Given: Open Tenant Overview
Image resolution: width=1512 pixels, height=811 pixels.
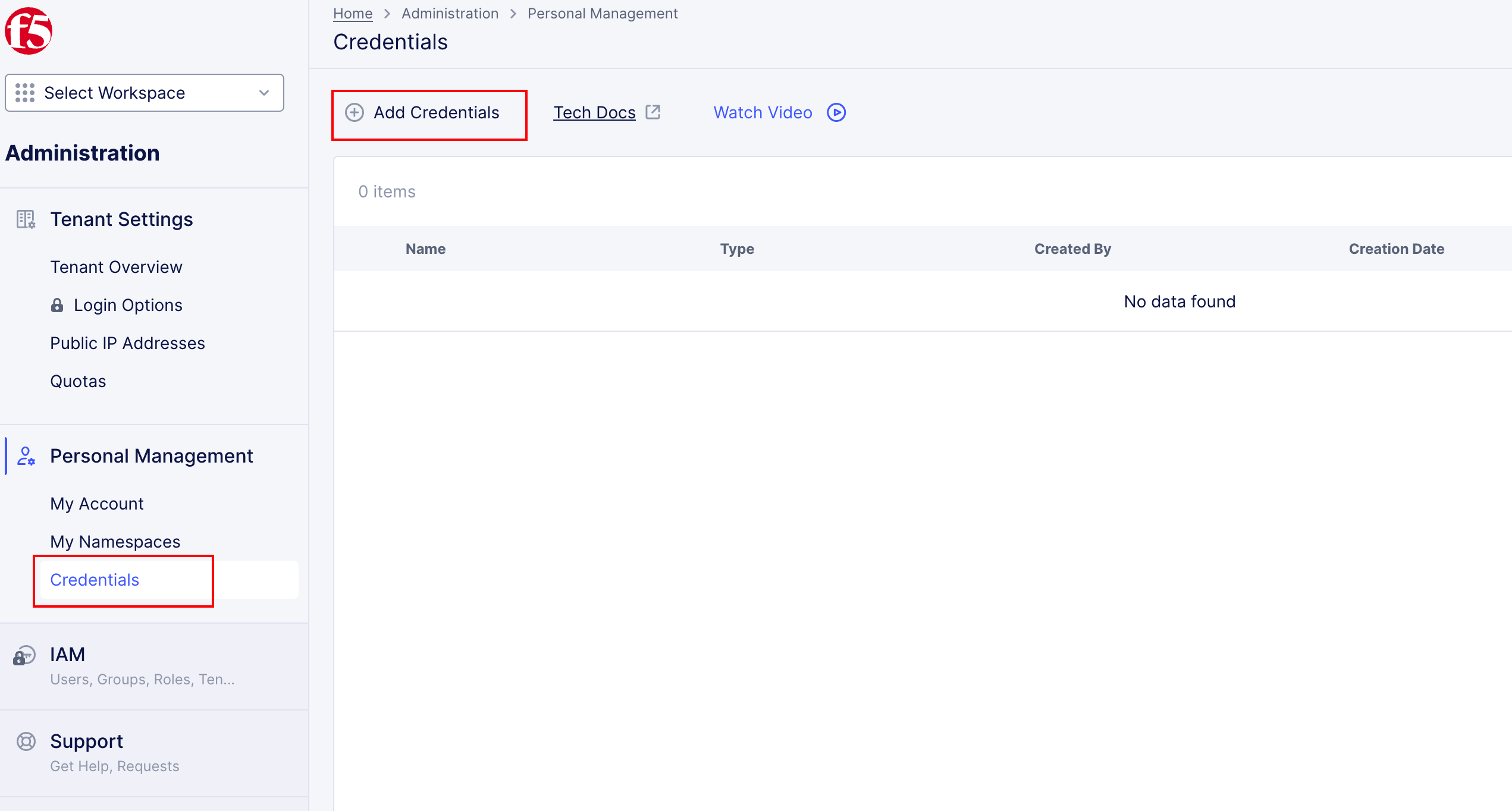Looking at the screenshot, I should pyautogui.click(x=116, y=267).
